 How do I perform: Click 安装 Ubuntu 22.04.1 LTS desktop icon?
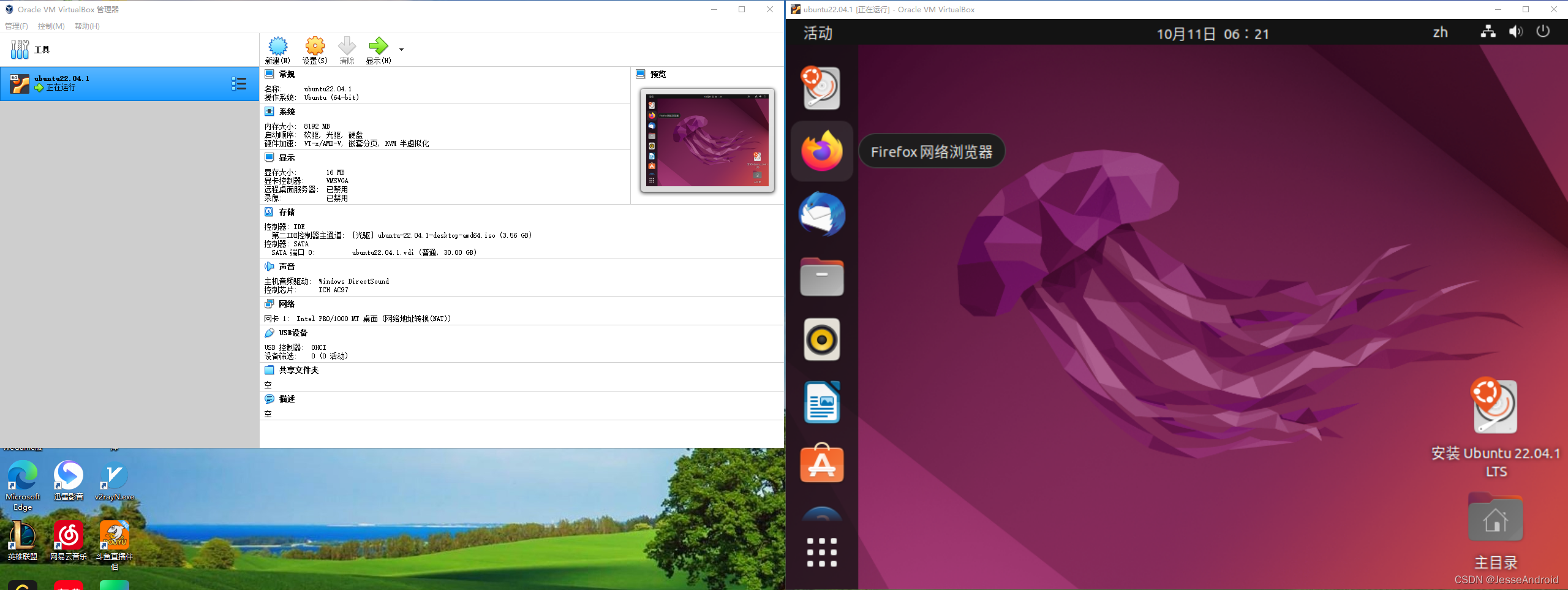pos(1495,428)
